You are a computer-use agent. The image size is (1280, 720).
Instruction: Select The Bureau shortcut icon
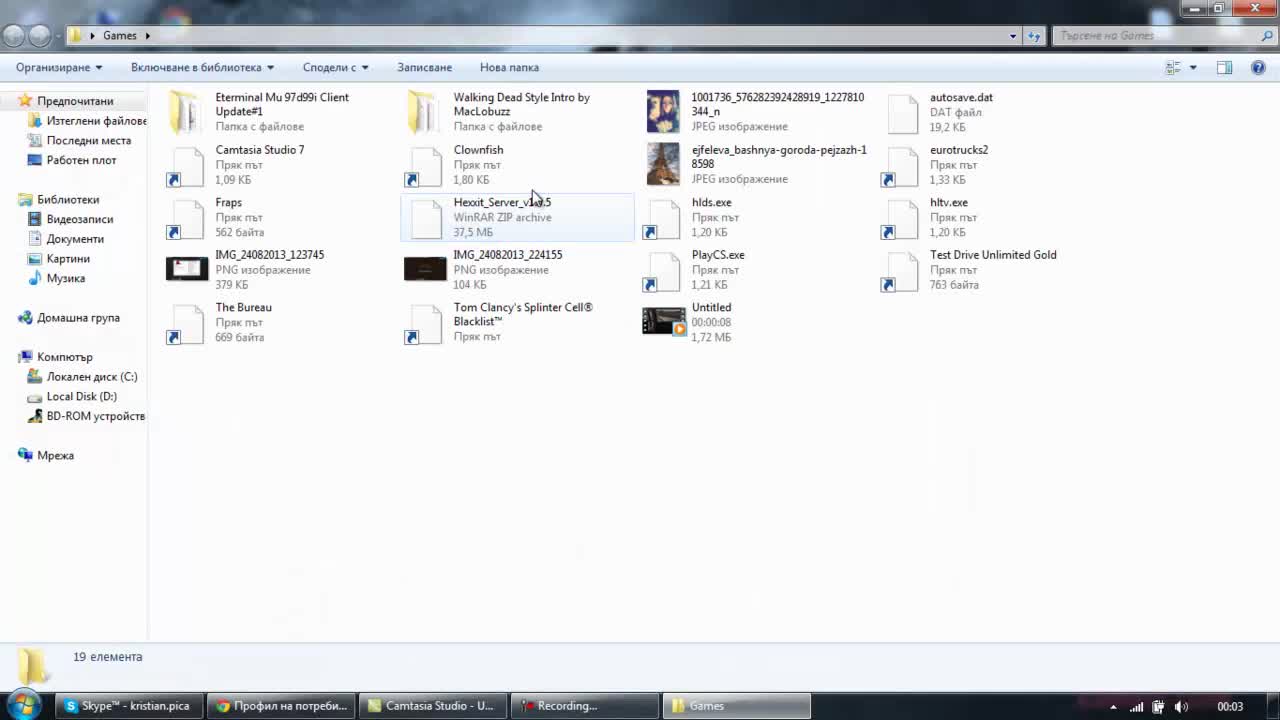(x=186, y=323)
